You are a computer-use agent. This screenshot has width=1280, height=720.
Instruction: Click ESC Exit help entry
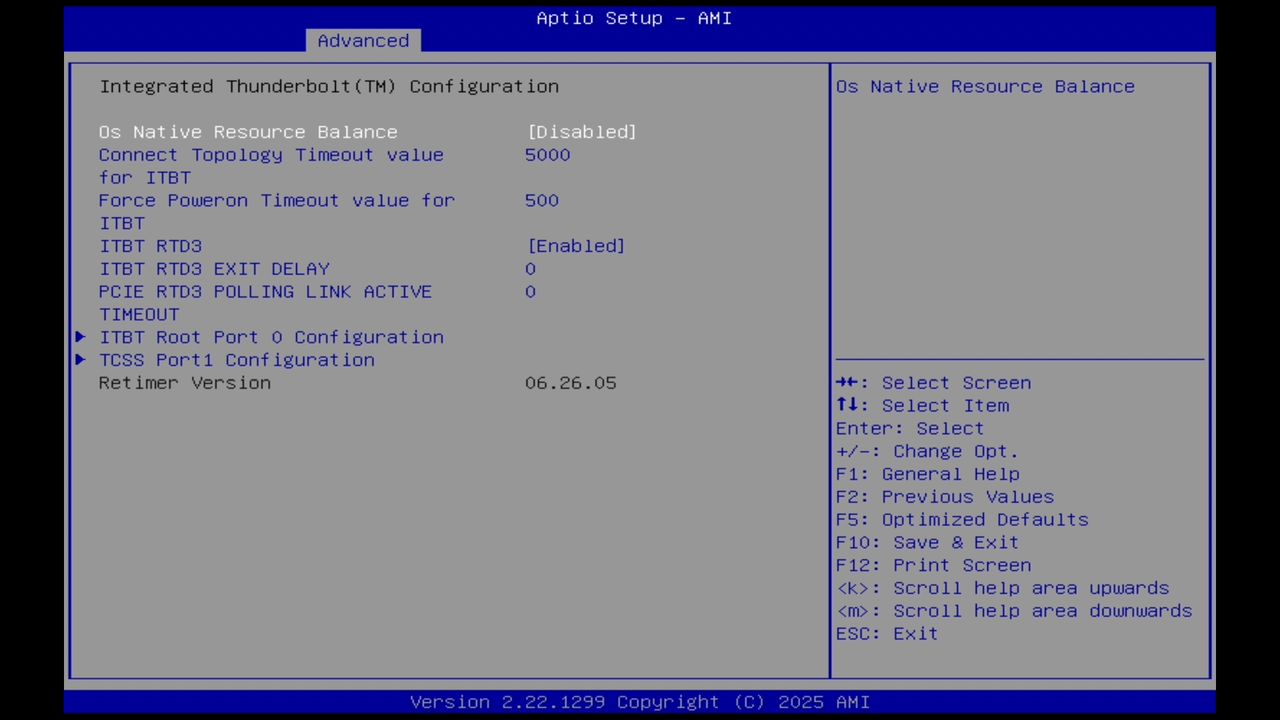click(x=886, y=633)
